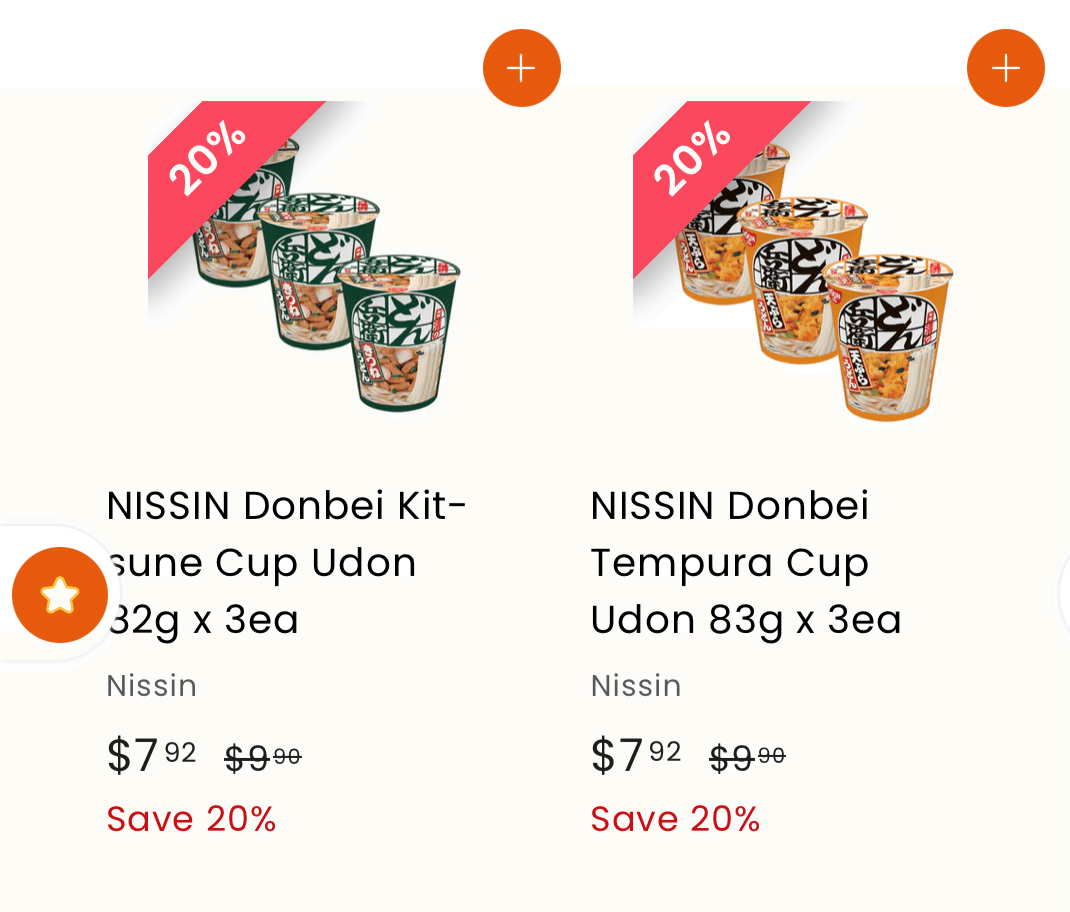
Task: Click the front green Kitsune udon cup
Action: 400,335
